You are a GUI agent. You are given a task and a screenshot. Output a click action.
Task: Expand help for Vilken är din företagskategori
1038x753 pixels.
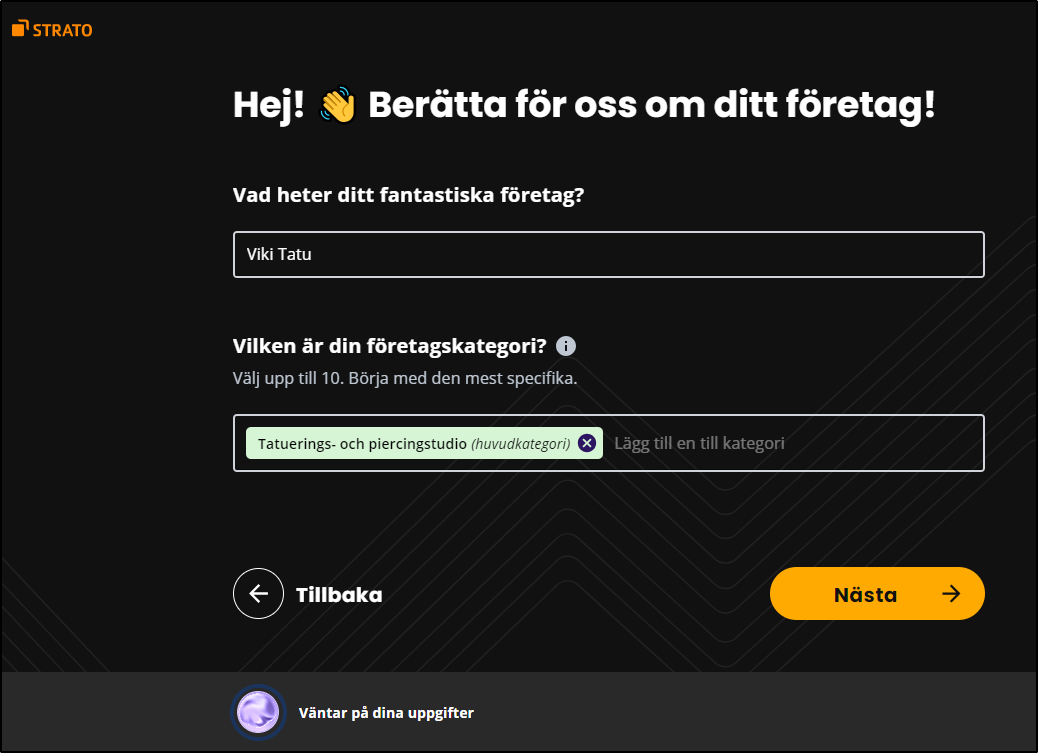point(566,345)
